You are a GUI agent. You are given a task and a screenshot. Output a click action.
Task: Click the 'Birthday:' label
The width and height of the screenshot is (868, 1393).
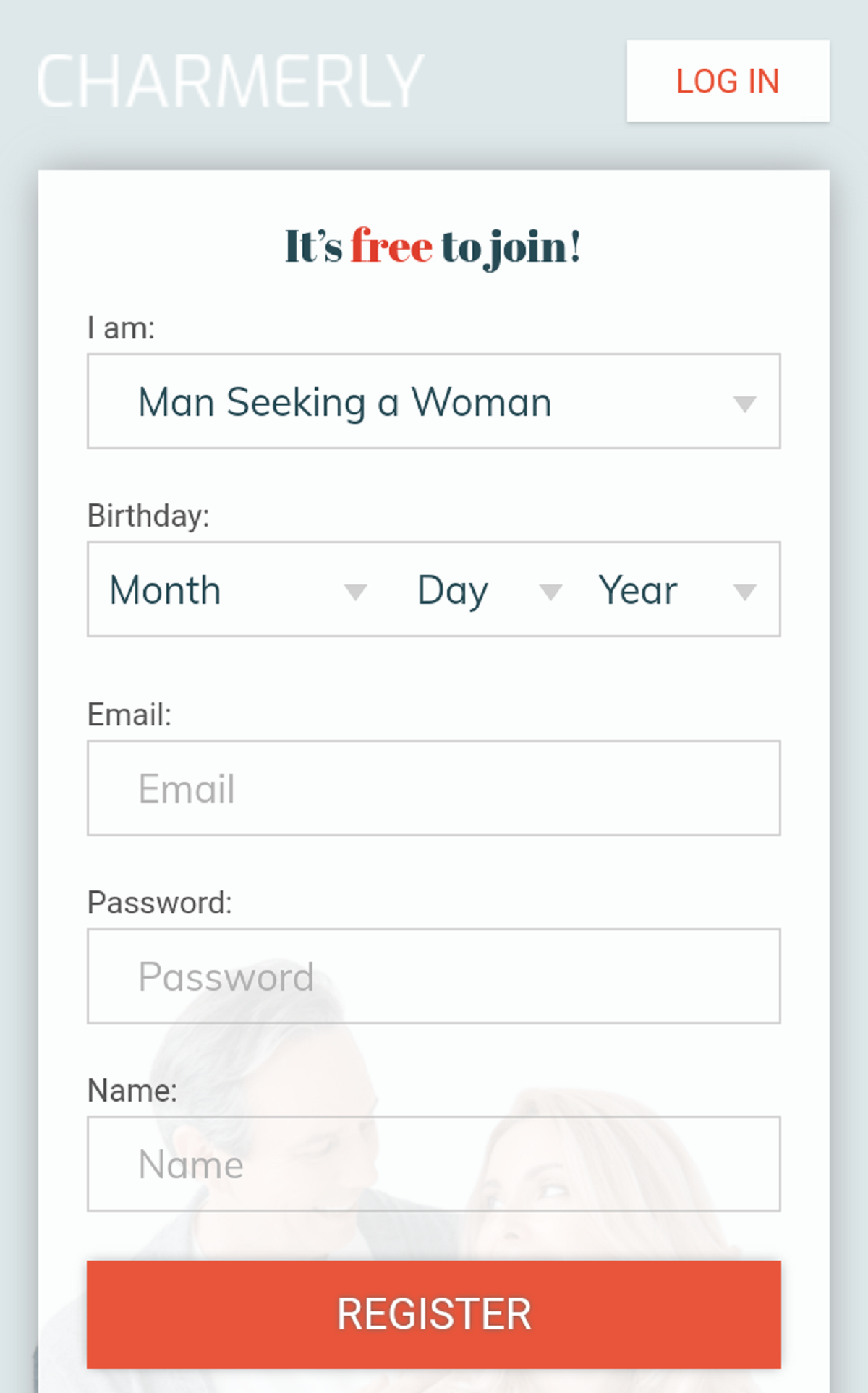148,515
